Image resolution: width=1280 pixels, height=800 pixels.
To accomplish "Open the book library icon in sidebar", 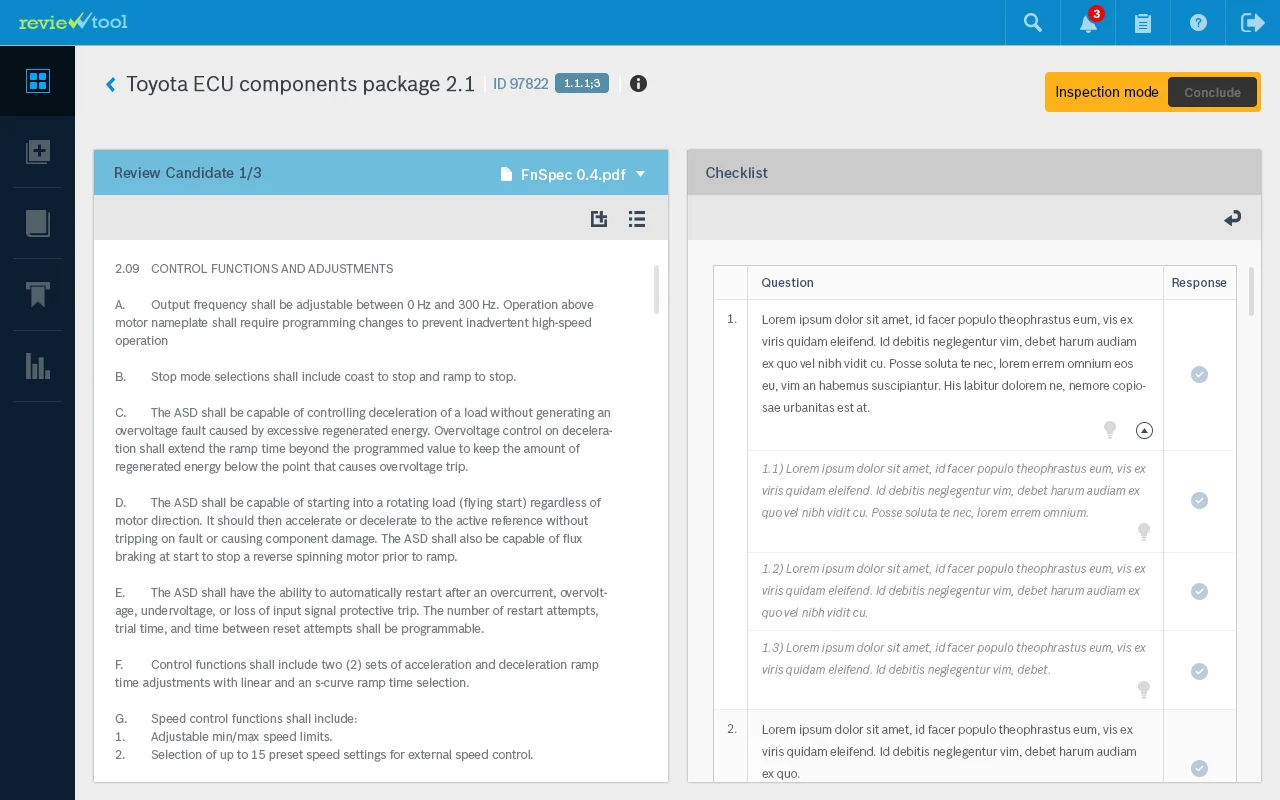I will click(x=38, y=223).
